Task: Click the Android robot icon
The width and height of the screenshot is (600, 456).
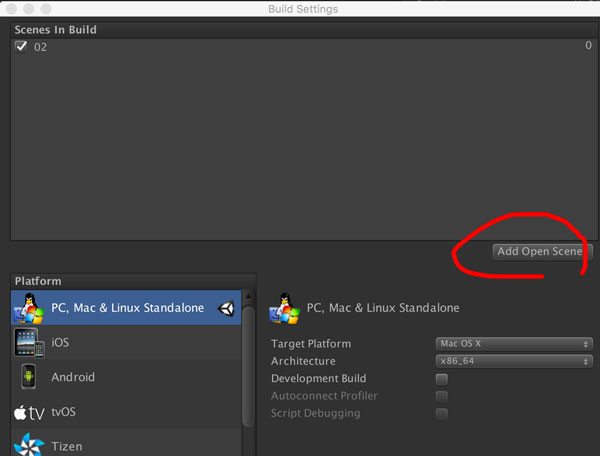Action: tap(29, 376)
